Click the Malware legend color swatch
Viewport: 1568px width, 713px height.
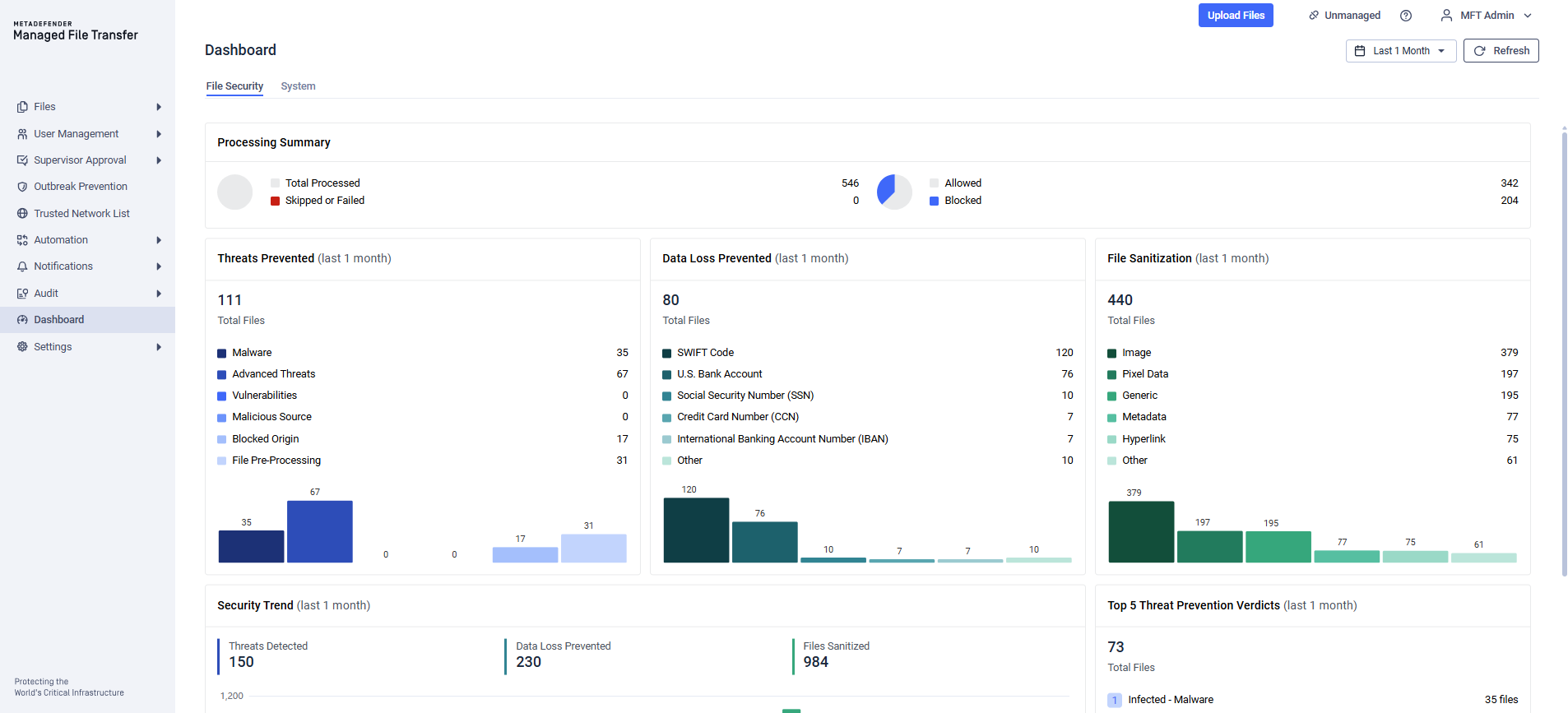[x=221, y=354]
